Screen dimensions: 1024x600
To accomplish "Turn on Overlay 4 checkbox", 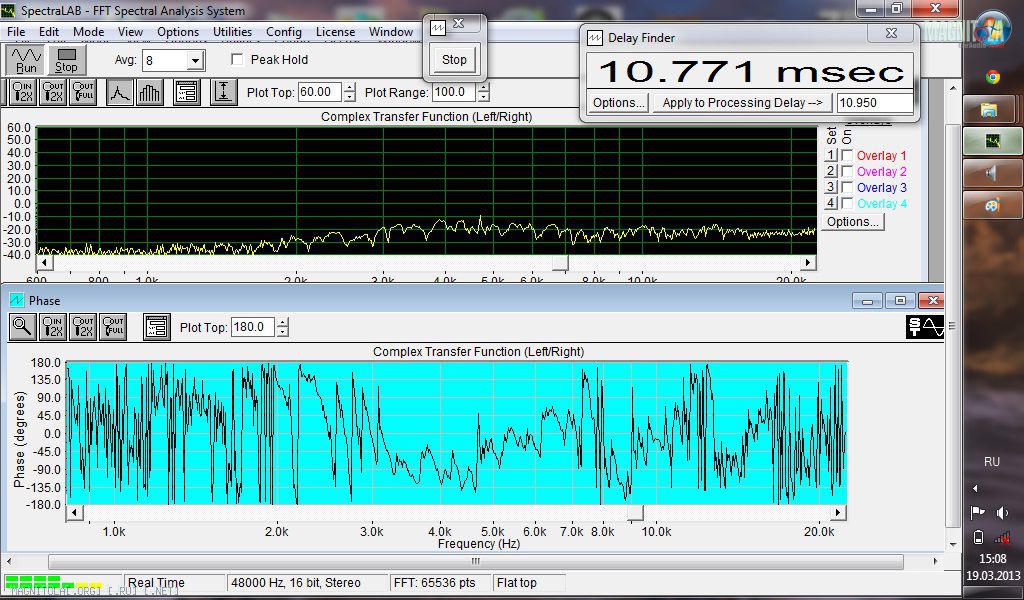I will (x=848, y=203).
